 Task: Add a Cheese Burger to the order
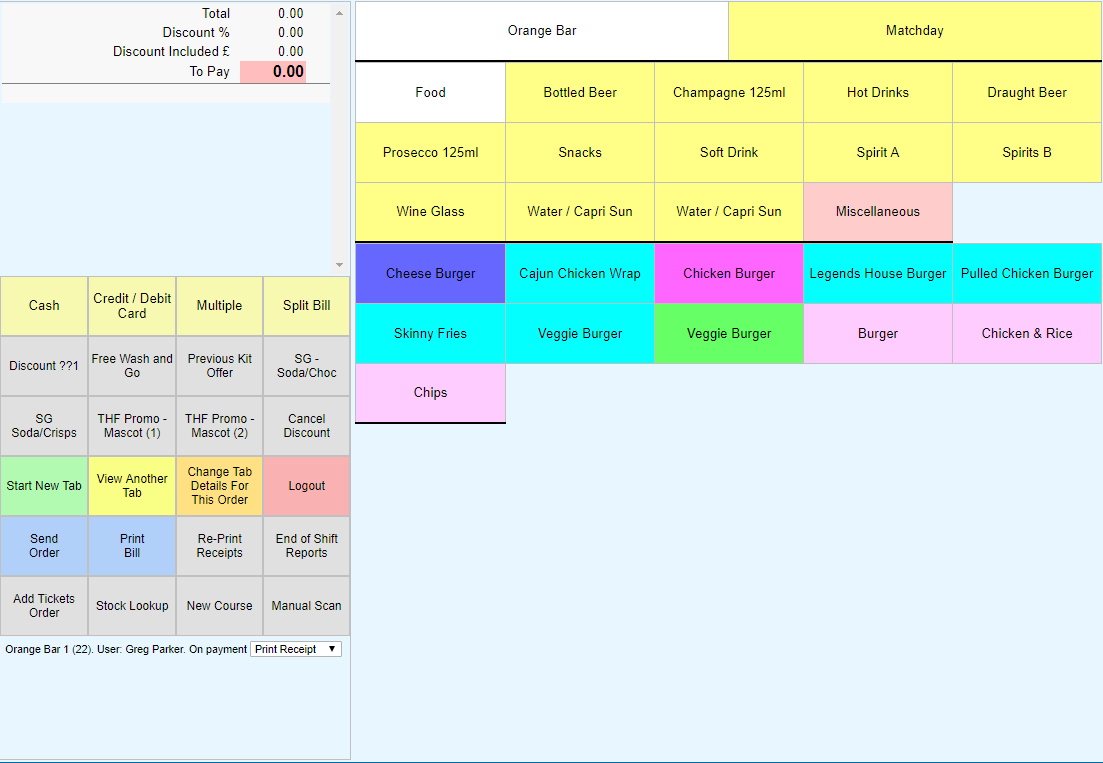pos(431,274)
